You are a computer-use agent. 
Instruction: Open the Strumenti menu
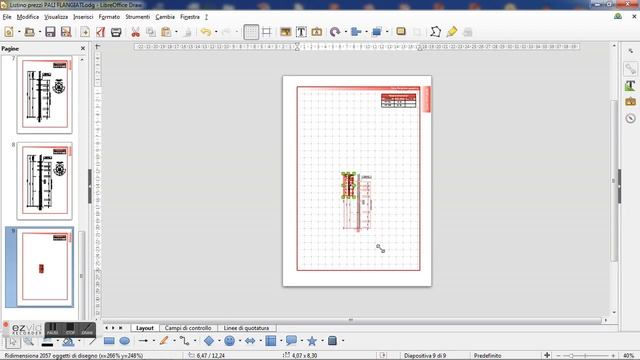pos(138,17)
